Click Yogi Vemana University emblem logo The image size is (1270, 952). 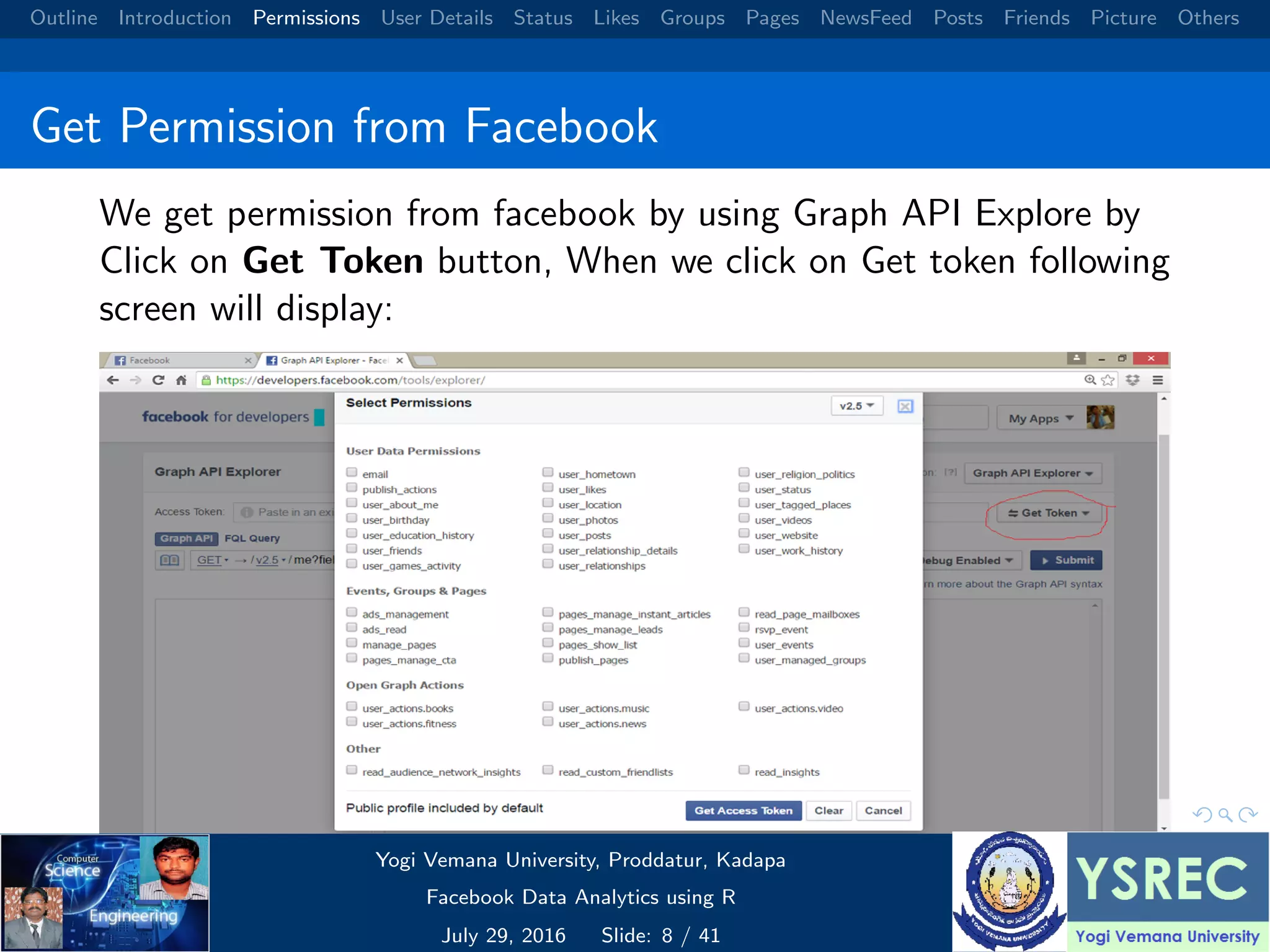coord(1010,891)
